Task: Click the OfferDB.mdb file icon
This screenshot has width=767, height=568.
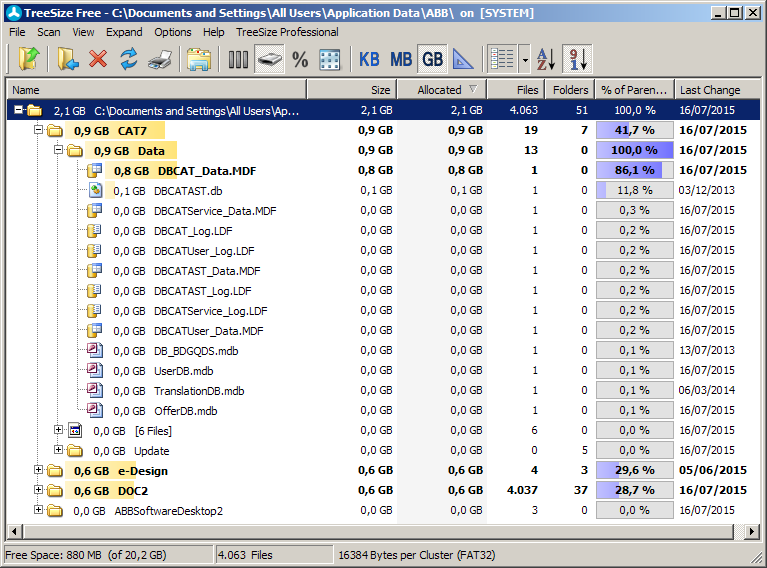Action: tap(95, 410)
